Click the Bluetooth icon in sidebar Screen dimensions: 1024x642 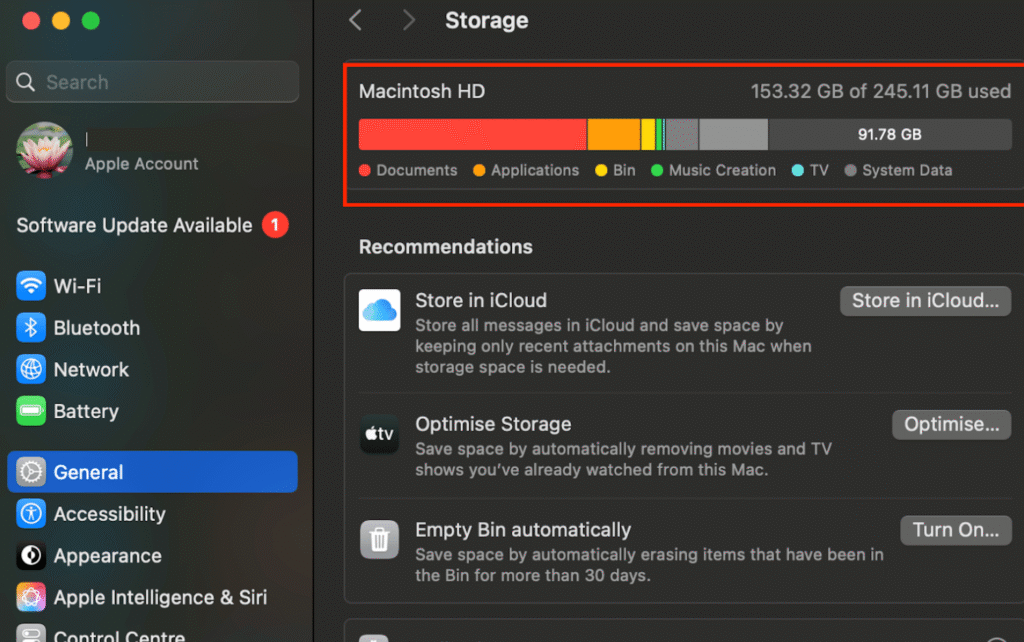point(31,327)
